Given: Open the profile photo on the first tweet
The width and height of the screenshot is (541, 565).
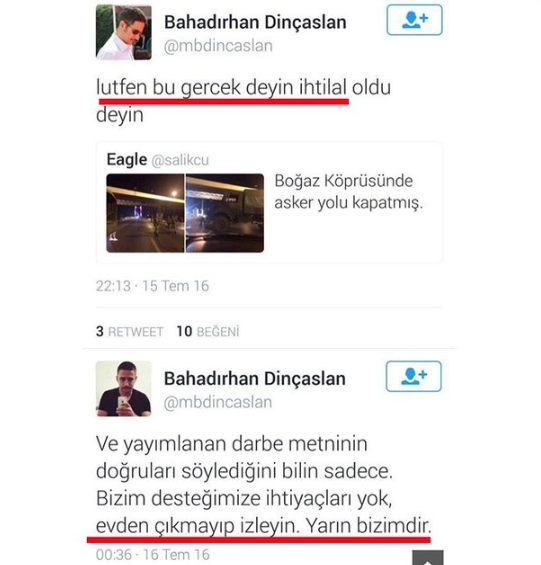Looking at the screenshot, I should tap(124, 32).
